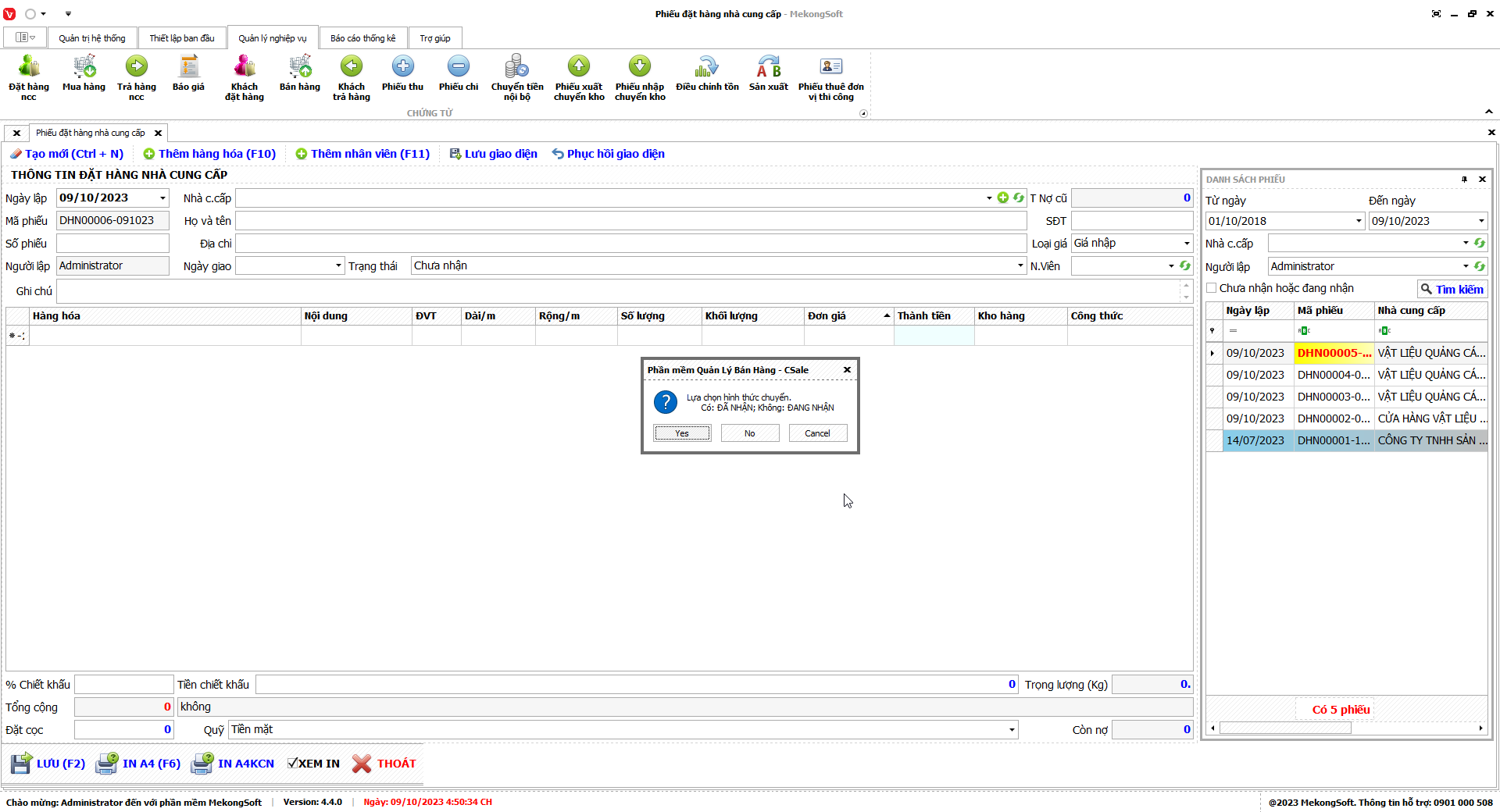
Task: Click green add supplier icon beside Nhà c.cấp
Action: click(1003, 198)
